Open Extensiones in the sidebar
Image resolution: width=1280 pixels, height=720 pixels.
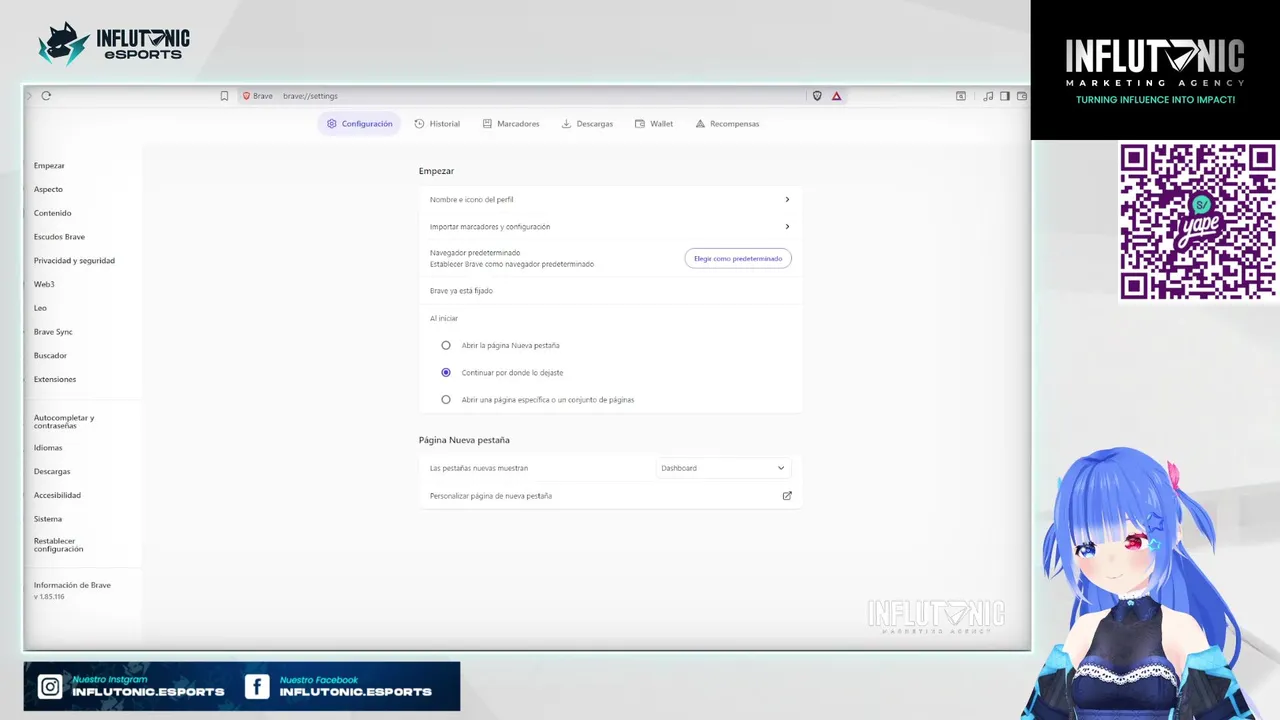coord(55,379)
